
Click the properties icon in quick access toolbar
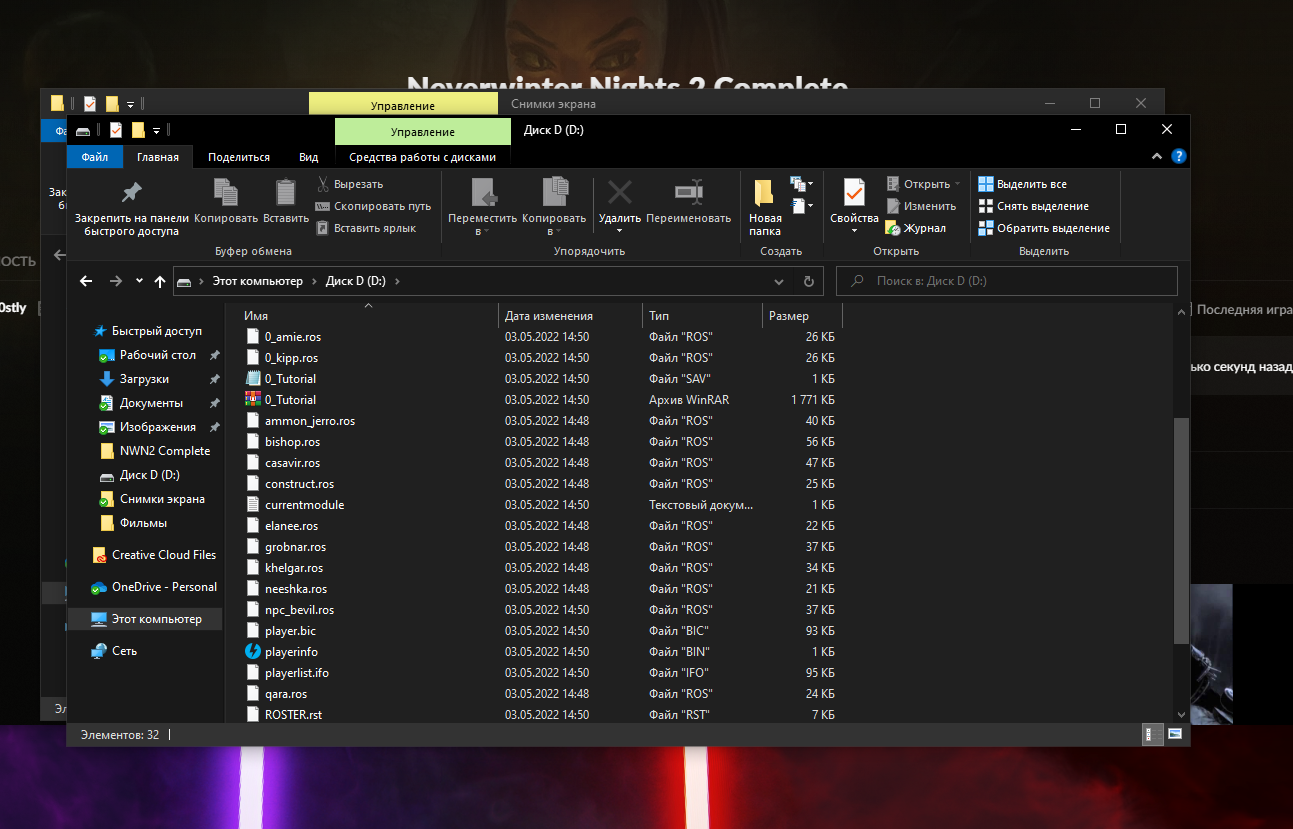[x=116, y=130]
